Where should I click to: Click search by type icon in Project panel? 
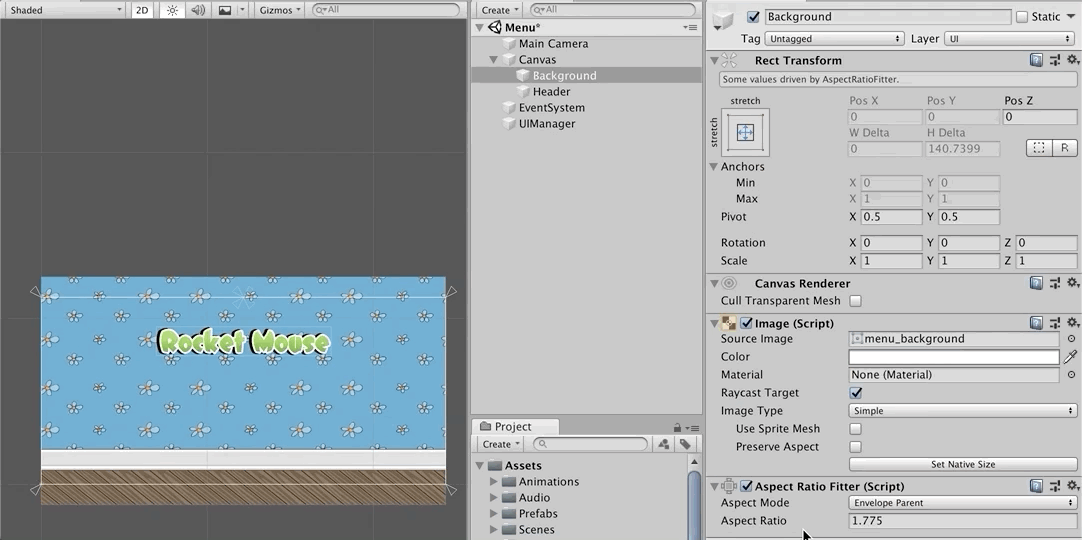[x=663, y=444]
